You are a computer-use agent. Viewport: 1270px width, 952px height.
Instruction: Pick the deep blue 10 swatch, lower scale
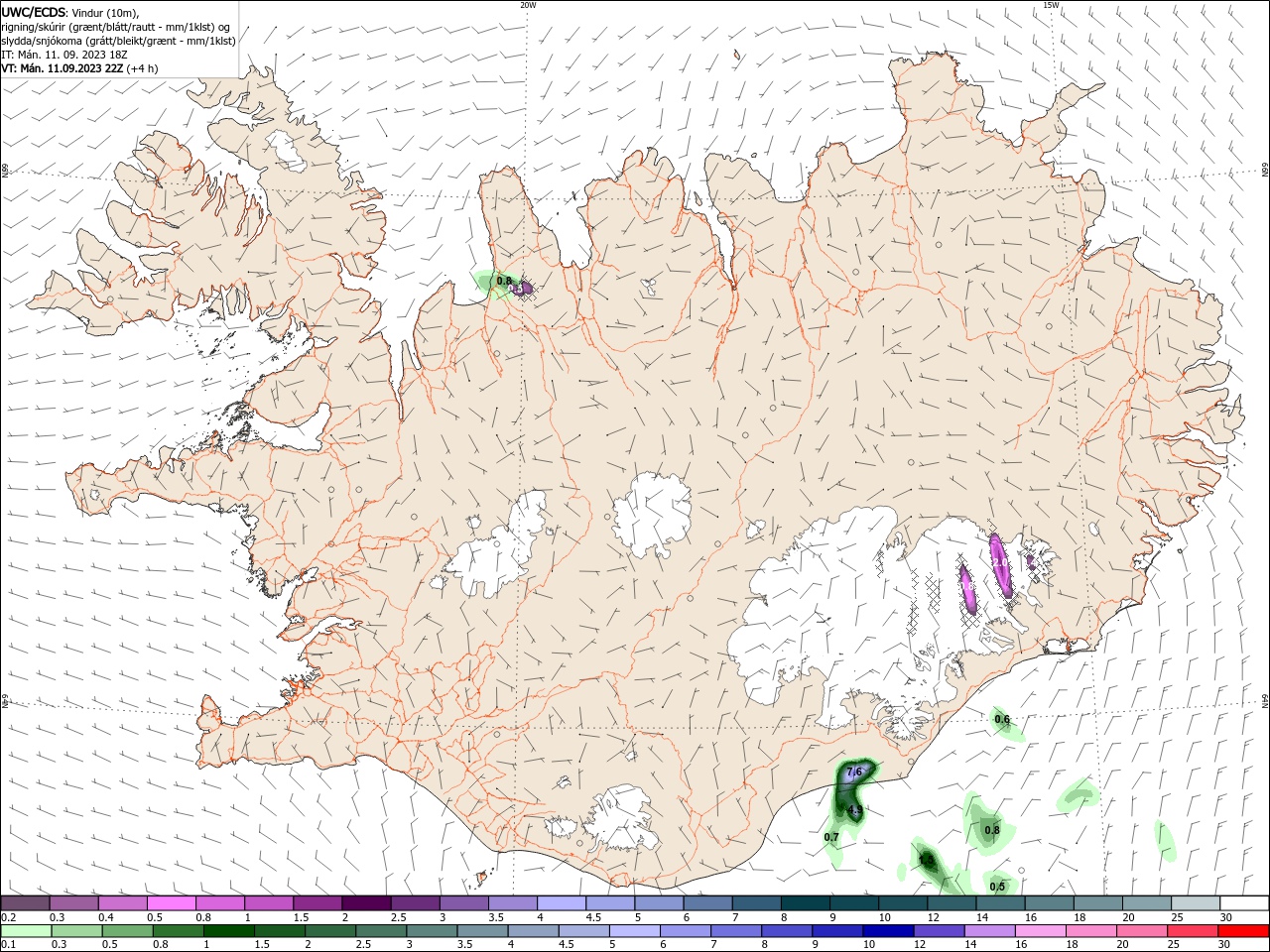pyautogui.click(x=887, y=931)
